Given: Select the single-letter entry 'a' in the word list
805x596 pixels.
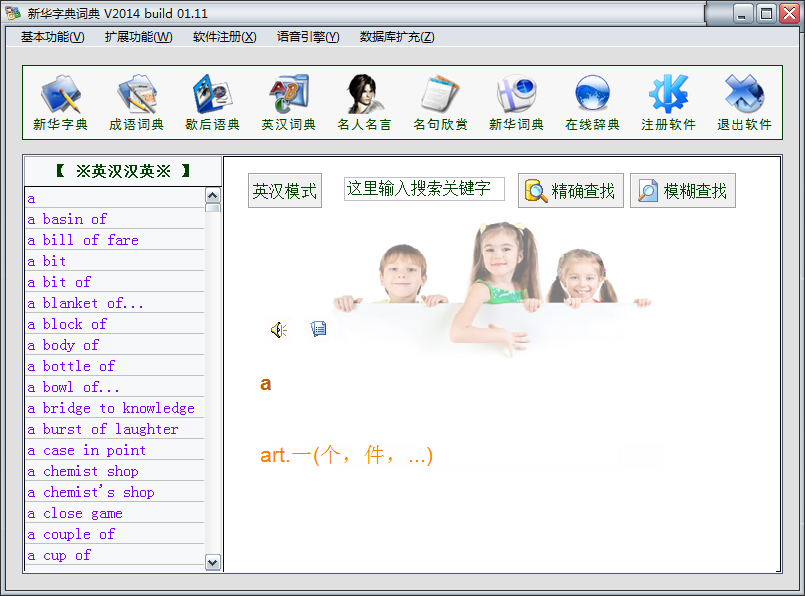Looking at the screenshot, I should tap(114, 198).
